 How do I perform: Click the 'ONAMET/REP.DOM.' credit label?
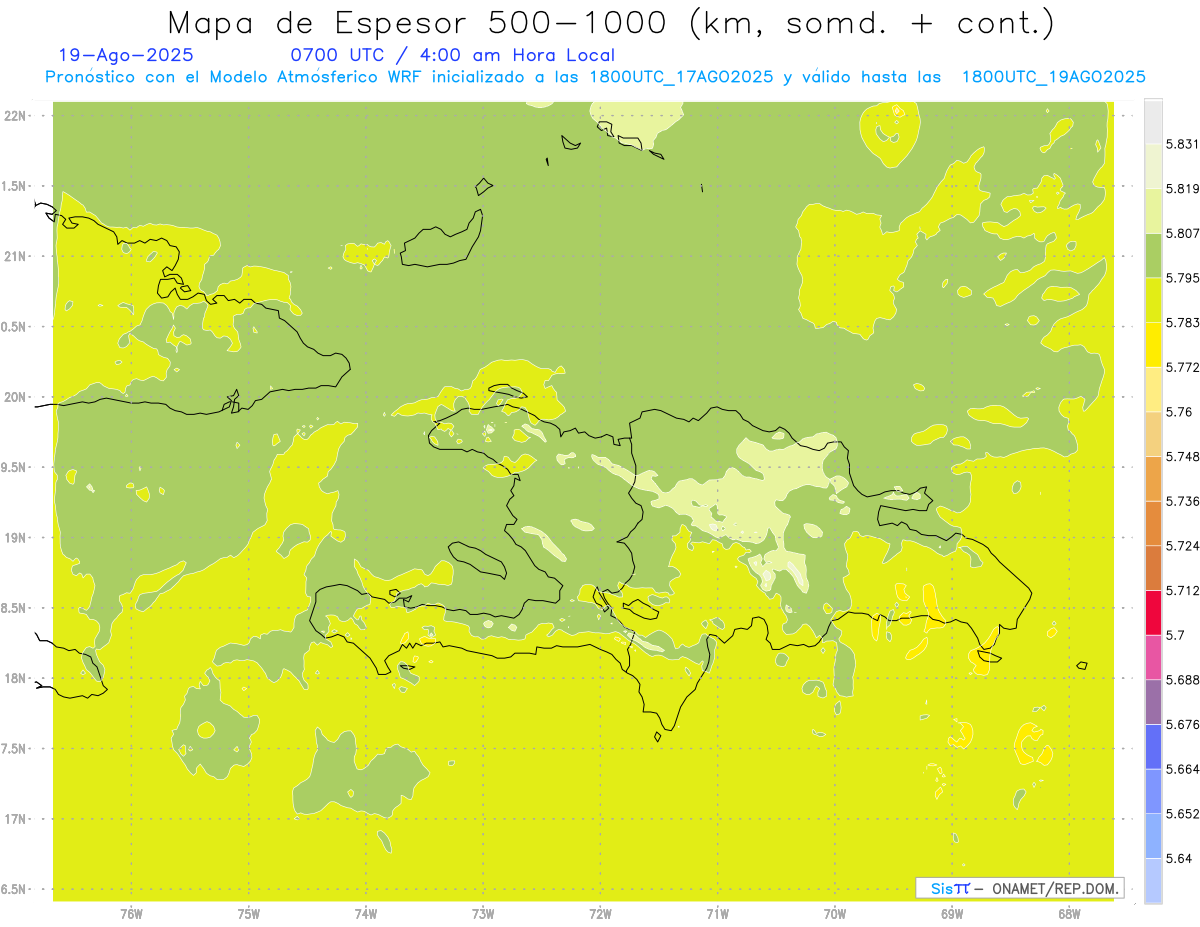pos(1057,888)
